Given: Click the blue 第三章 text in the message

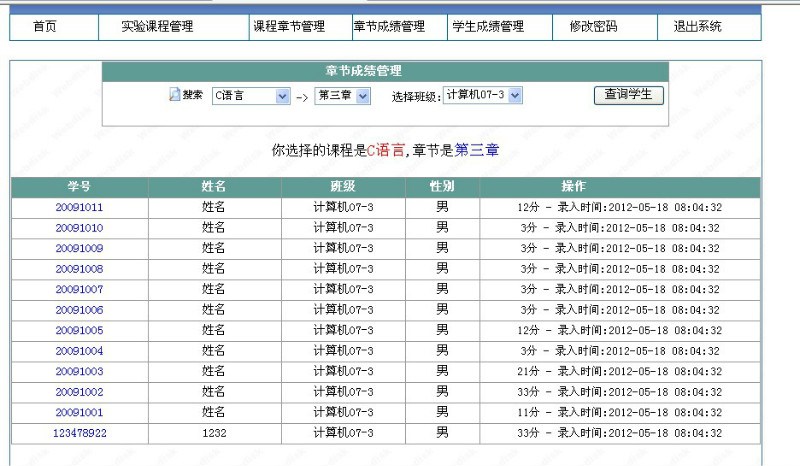Looking at the screenshot, I should tap(477, 150).
